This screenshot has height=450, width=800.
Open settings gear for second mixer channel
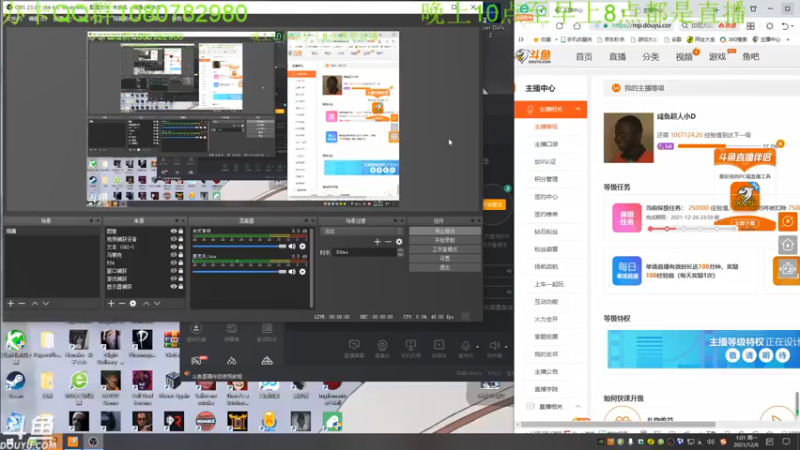[x=303, y=272]
